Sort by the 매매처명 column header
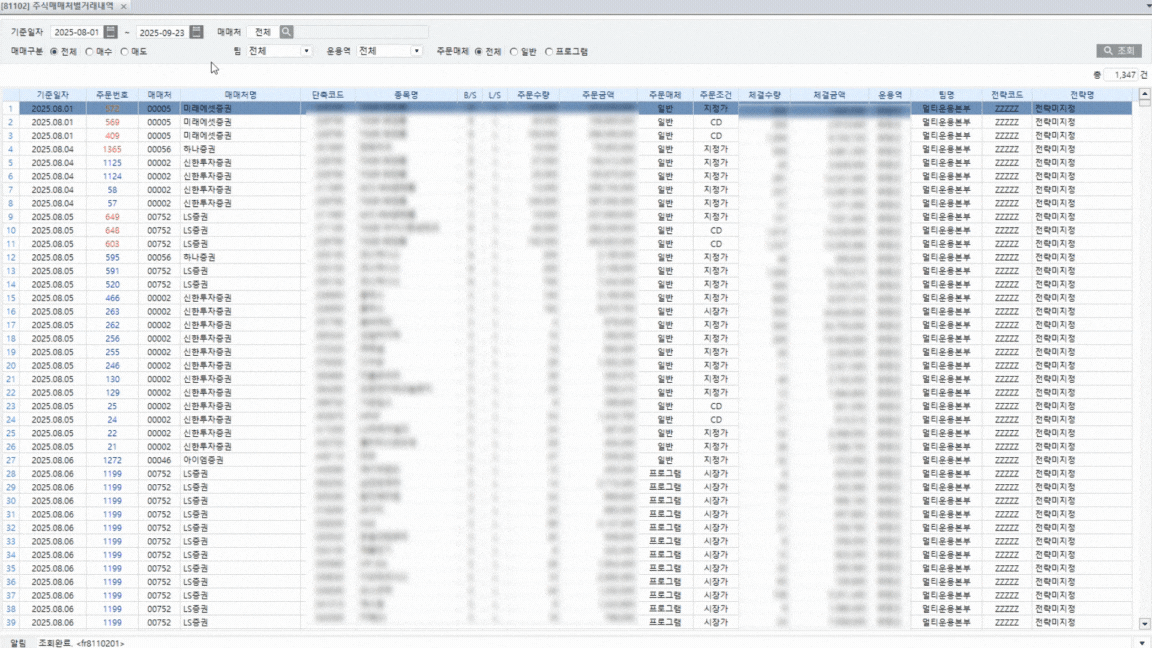 [240, 95]
